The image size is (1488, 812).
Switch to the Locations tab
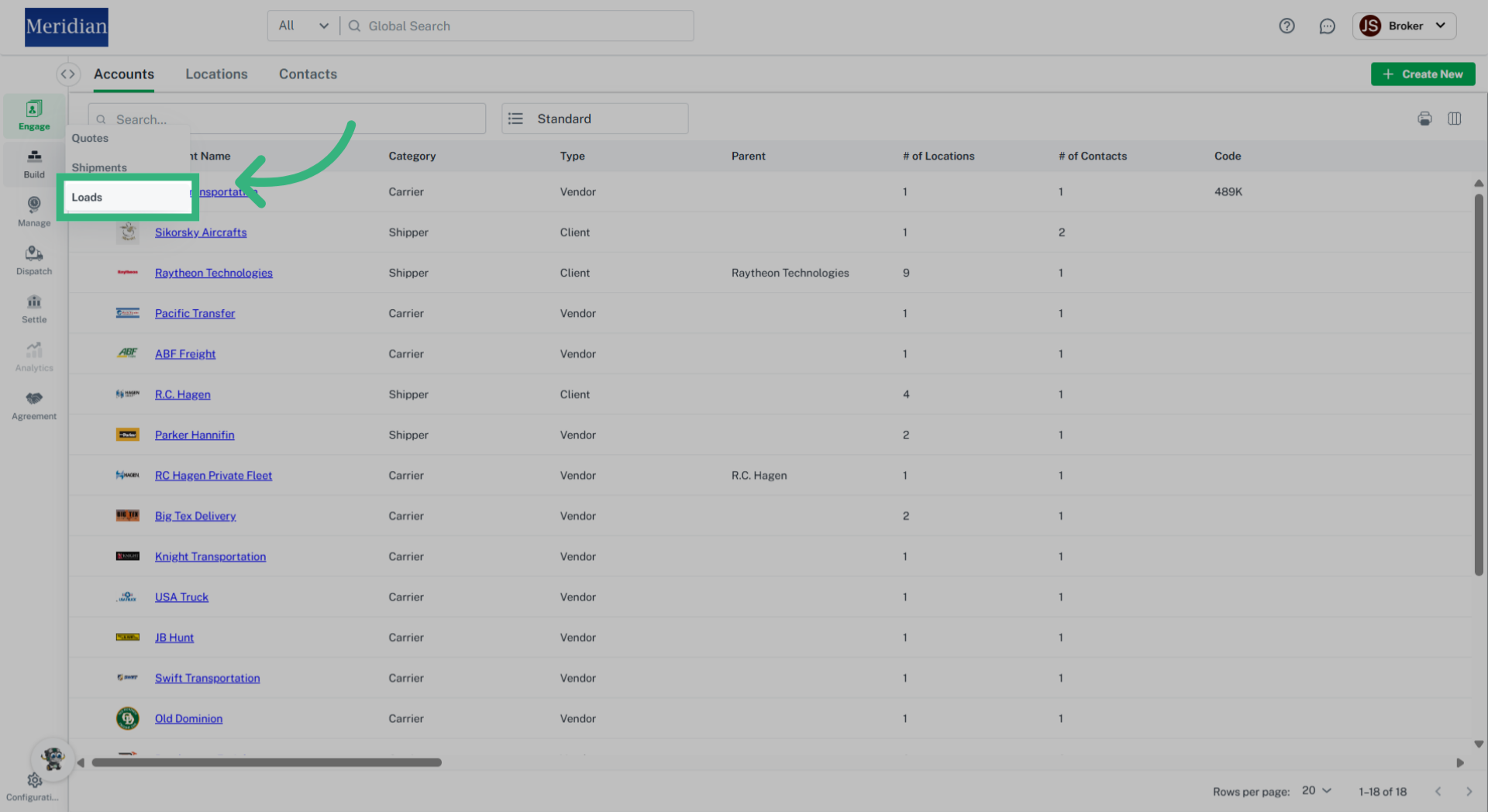pyautogui.click(x=216, y=74)
